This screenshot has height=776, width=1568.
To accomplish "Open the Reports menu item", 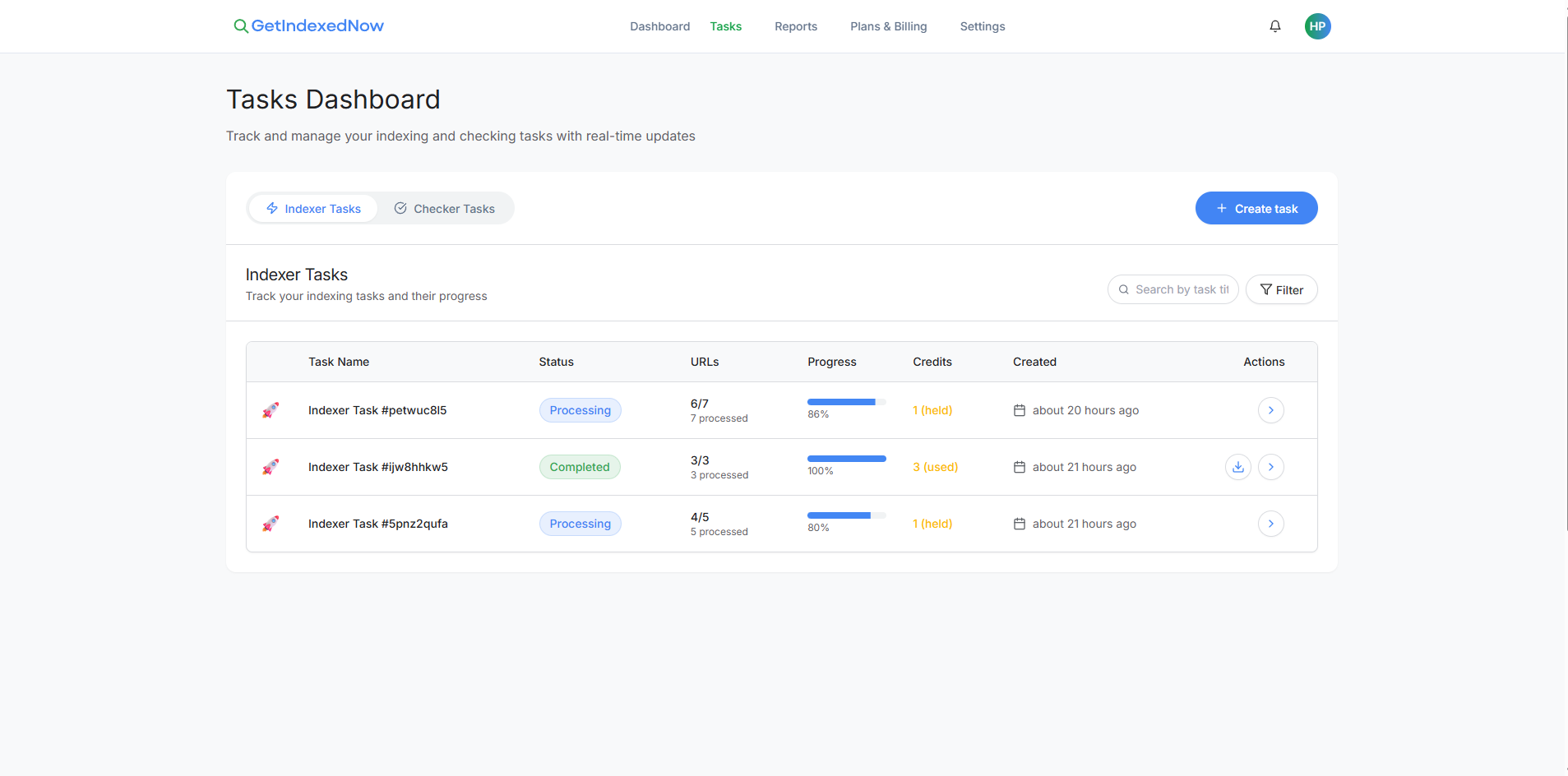I will (x=795, y=25).
